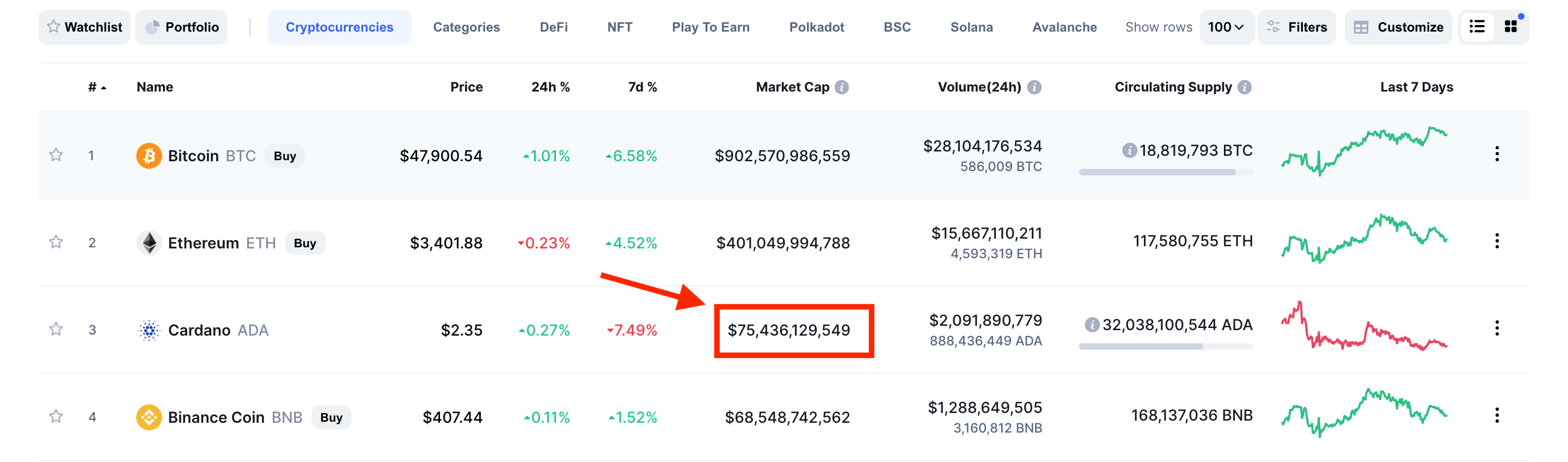
Task: Sort by the Name column header
Action: coord(155,87)
